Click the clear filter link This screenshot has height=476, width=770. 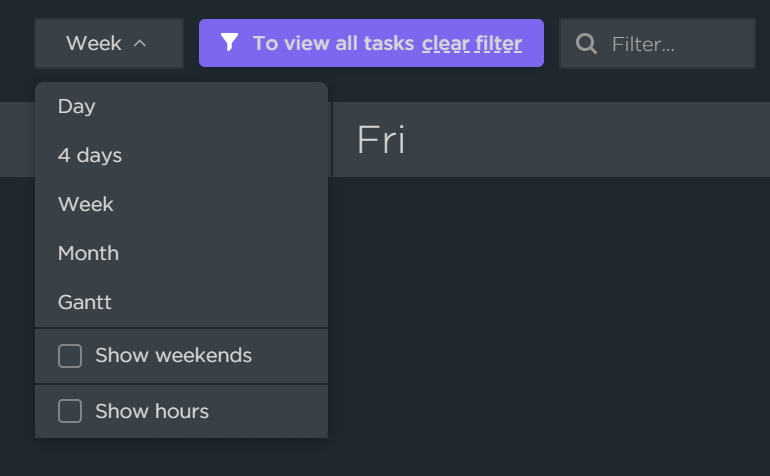[x=471, y=43]
